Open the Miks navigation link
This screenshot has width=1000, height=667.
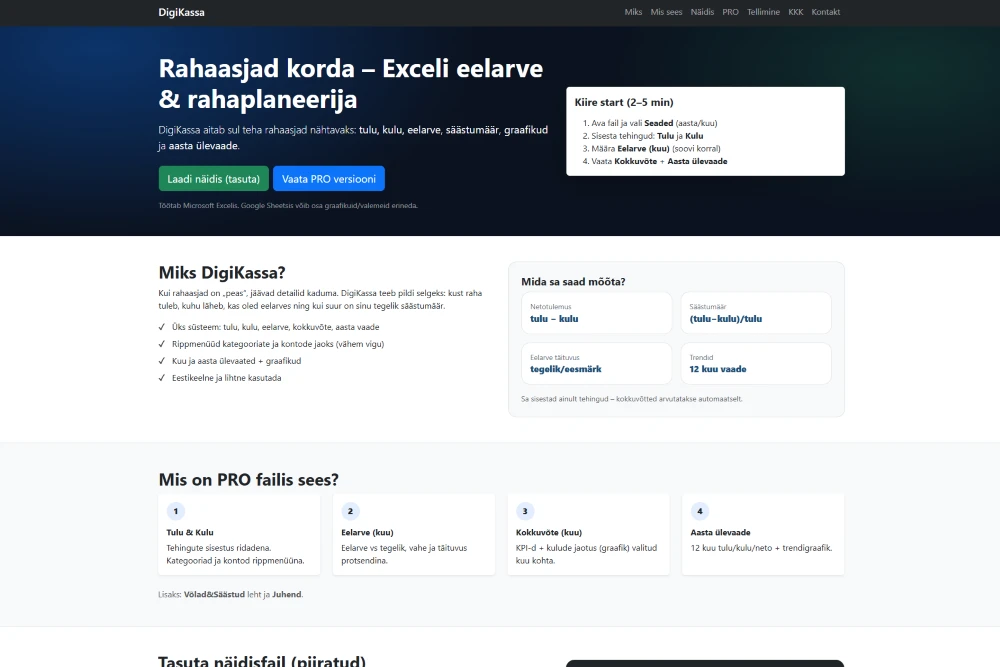click(x=633, y=12)
